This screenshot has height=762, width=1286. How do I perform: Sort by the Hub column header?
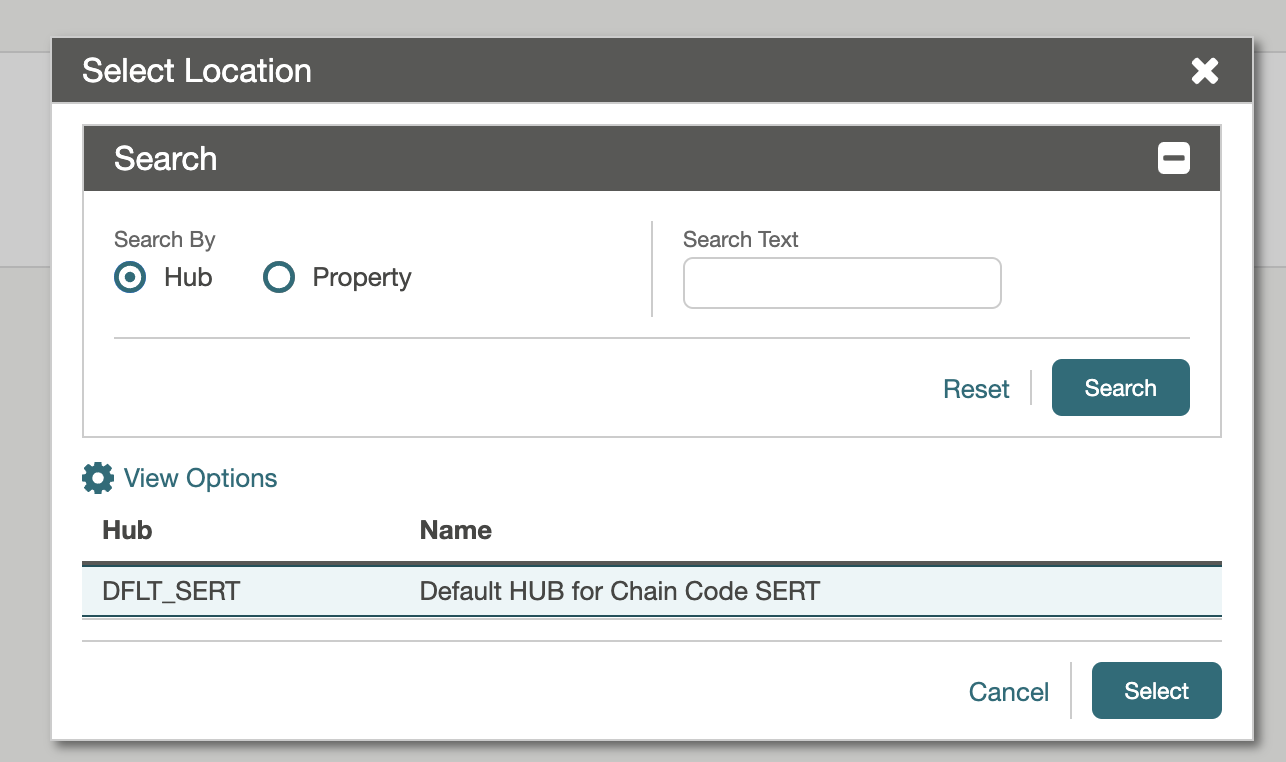(127, 530)
